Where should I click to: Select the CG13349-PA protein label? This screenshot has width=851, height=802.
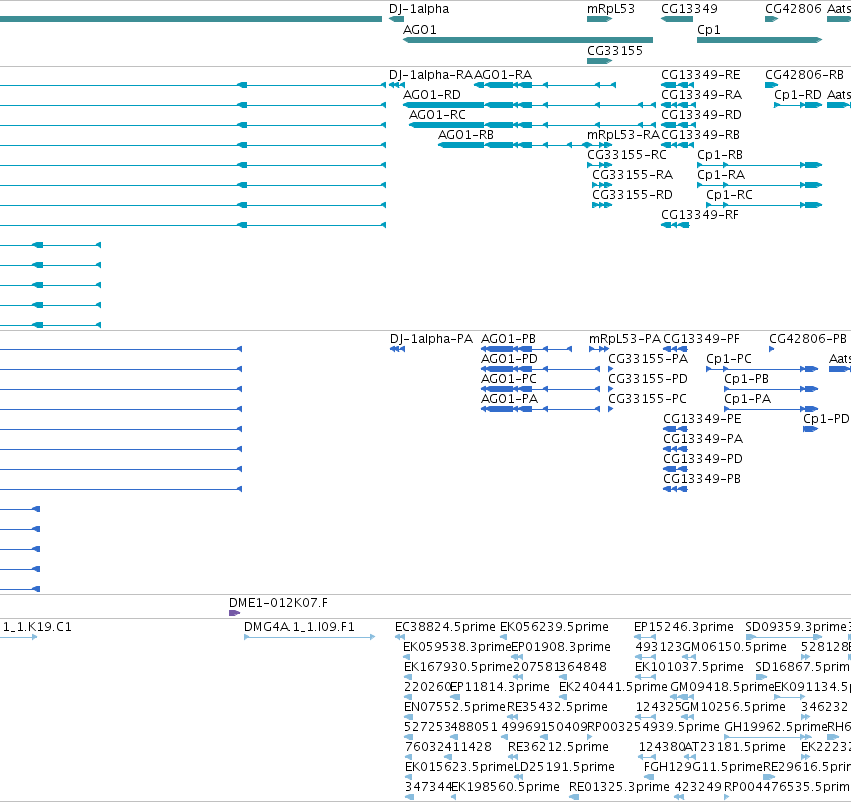coord(703,439)
